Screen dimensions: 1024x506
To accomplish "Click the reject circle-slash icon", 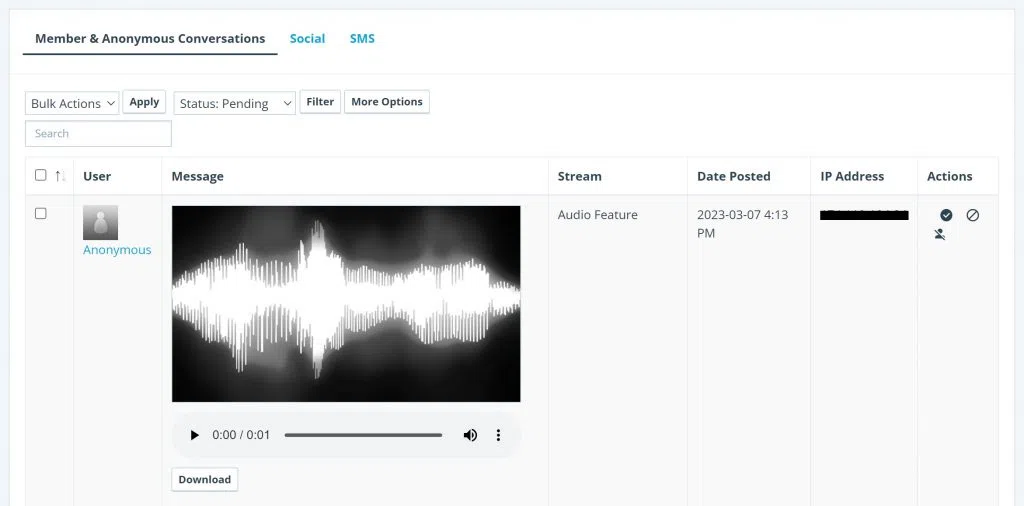I will click(x=972, y=215).
